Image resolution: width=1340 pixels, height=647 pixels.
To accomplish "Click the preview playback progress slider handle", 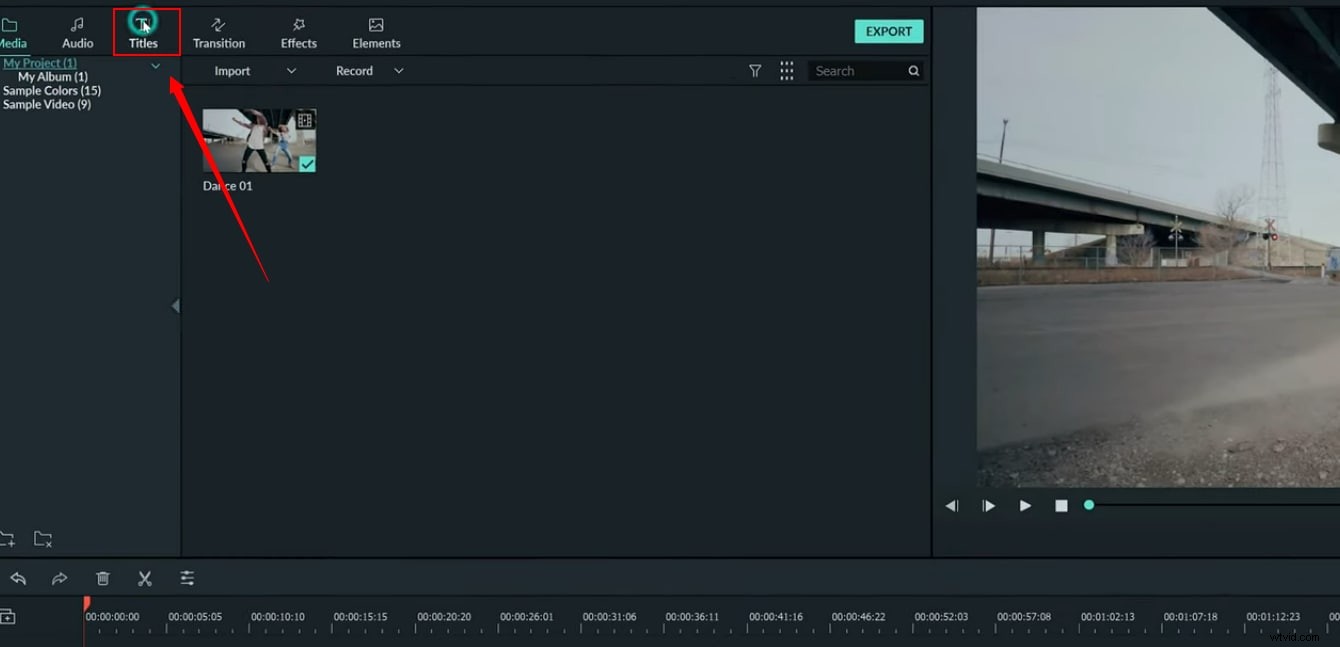I will click(1089, 505).
